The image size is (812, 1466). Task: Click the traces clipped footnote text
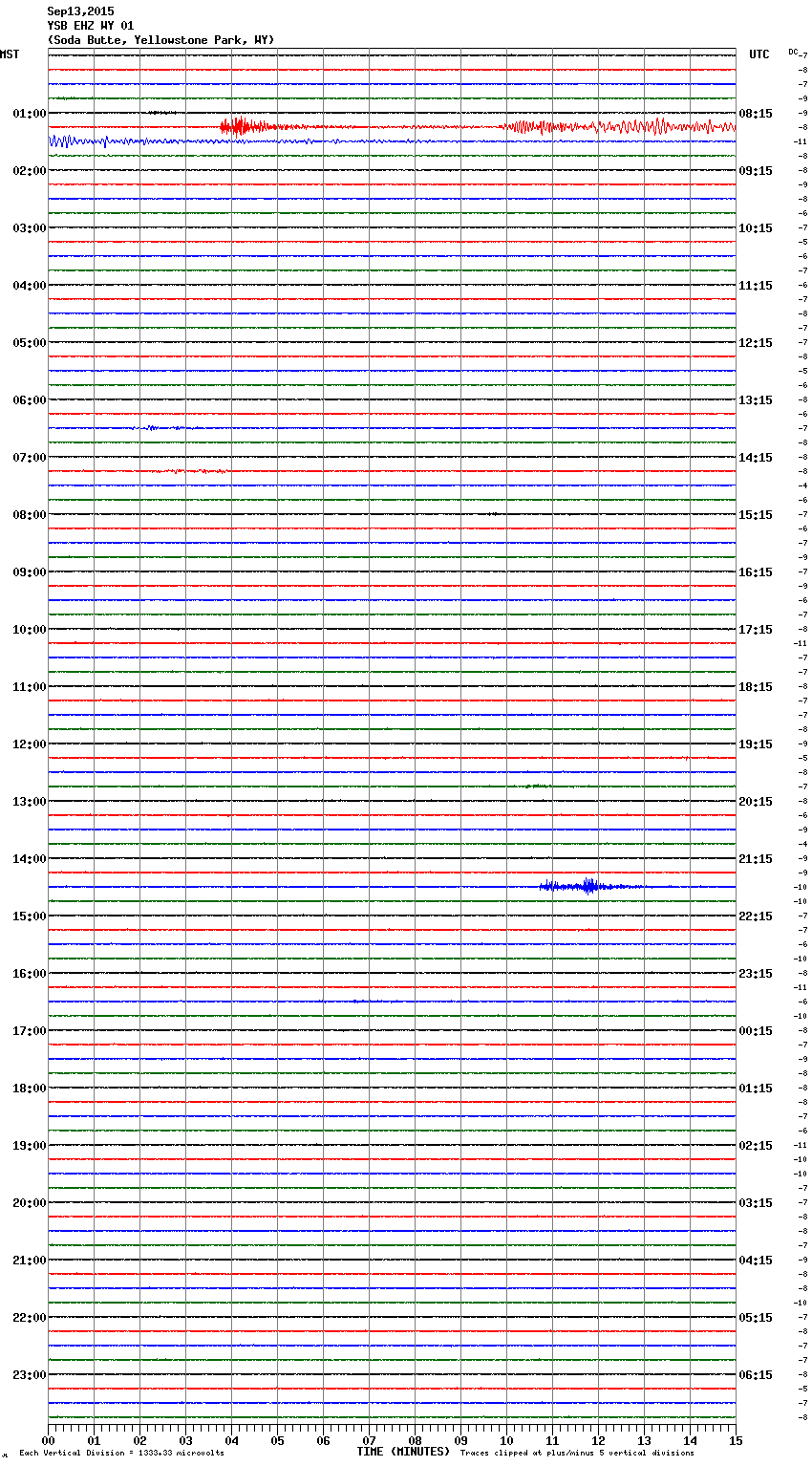point(577,1454)
